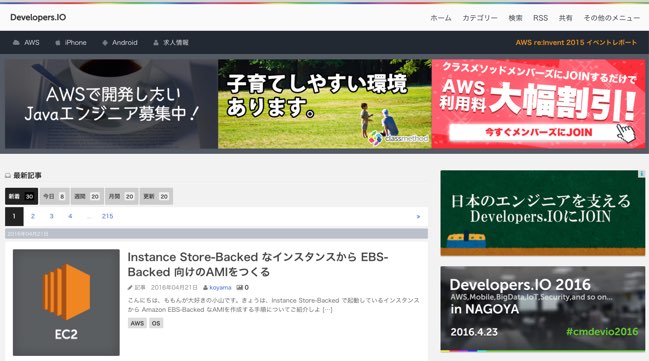The height and width of the screenshot is (361, 649).
Task: Open カテゴリー in the top menu
Action: 480,18
